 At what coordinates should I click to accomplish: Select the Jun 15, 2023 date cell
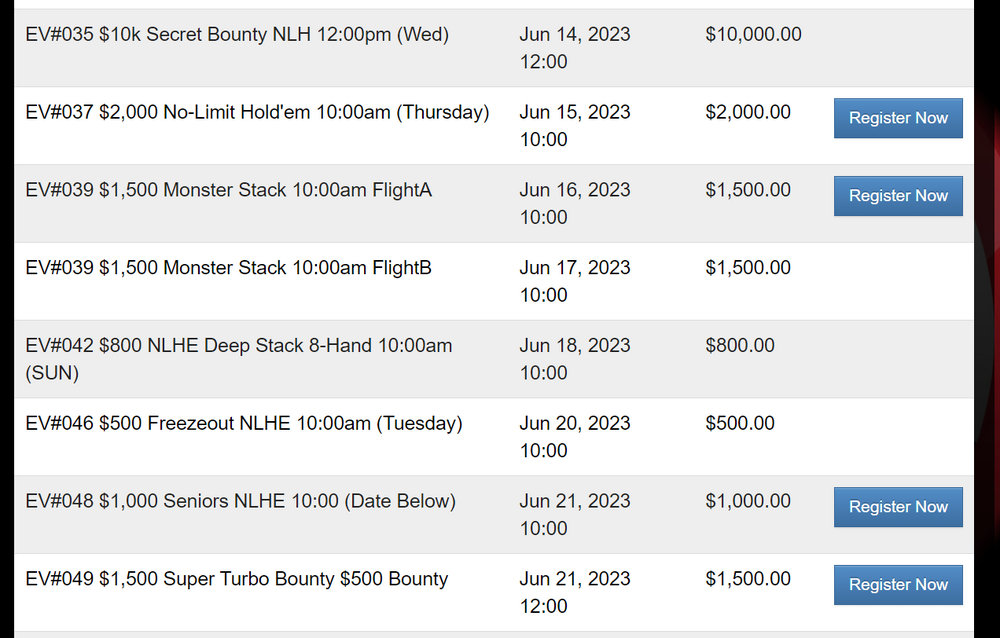pos(575,125)
